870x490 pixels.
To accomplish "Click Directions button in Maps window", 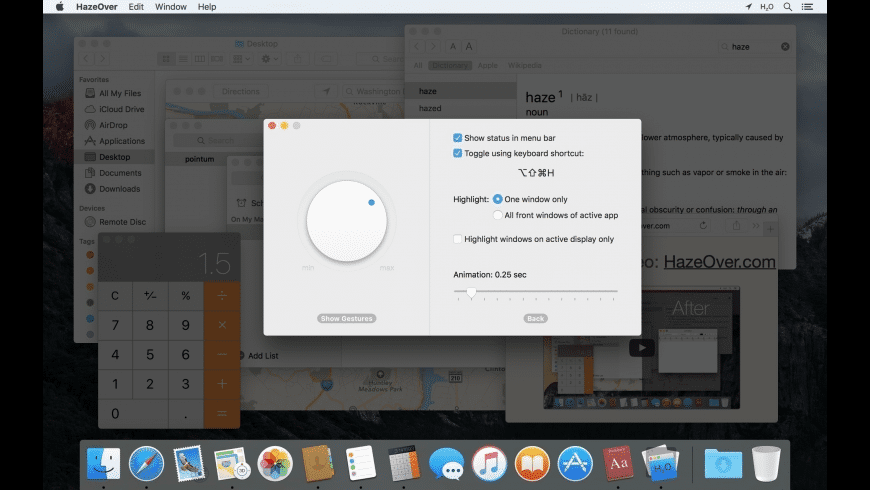I will pyautogui.click(x=240, y=92).
